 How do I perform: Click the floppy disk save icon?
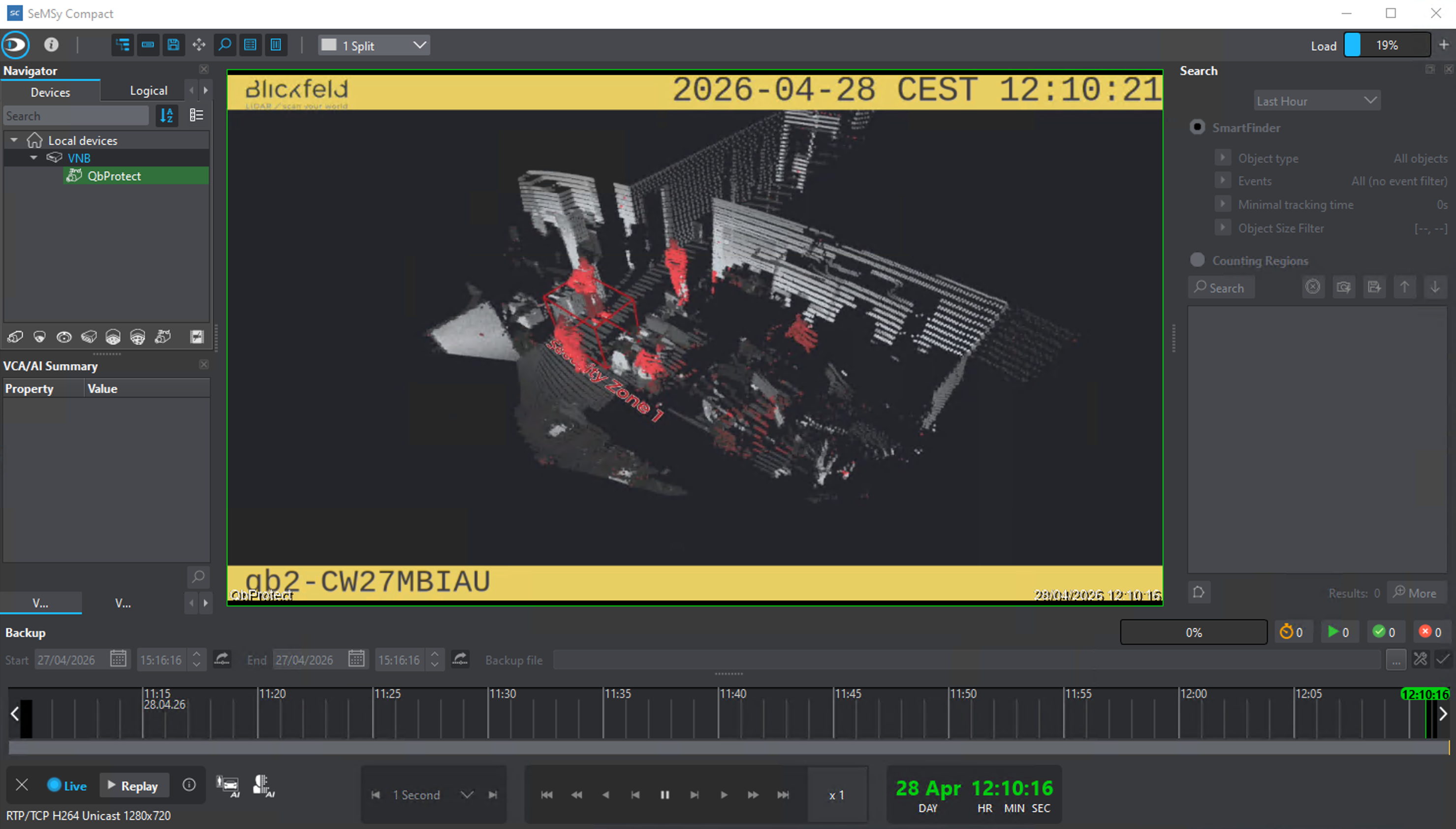(174, 45)
